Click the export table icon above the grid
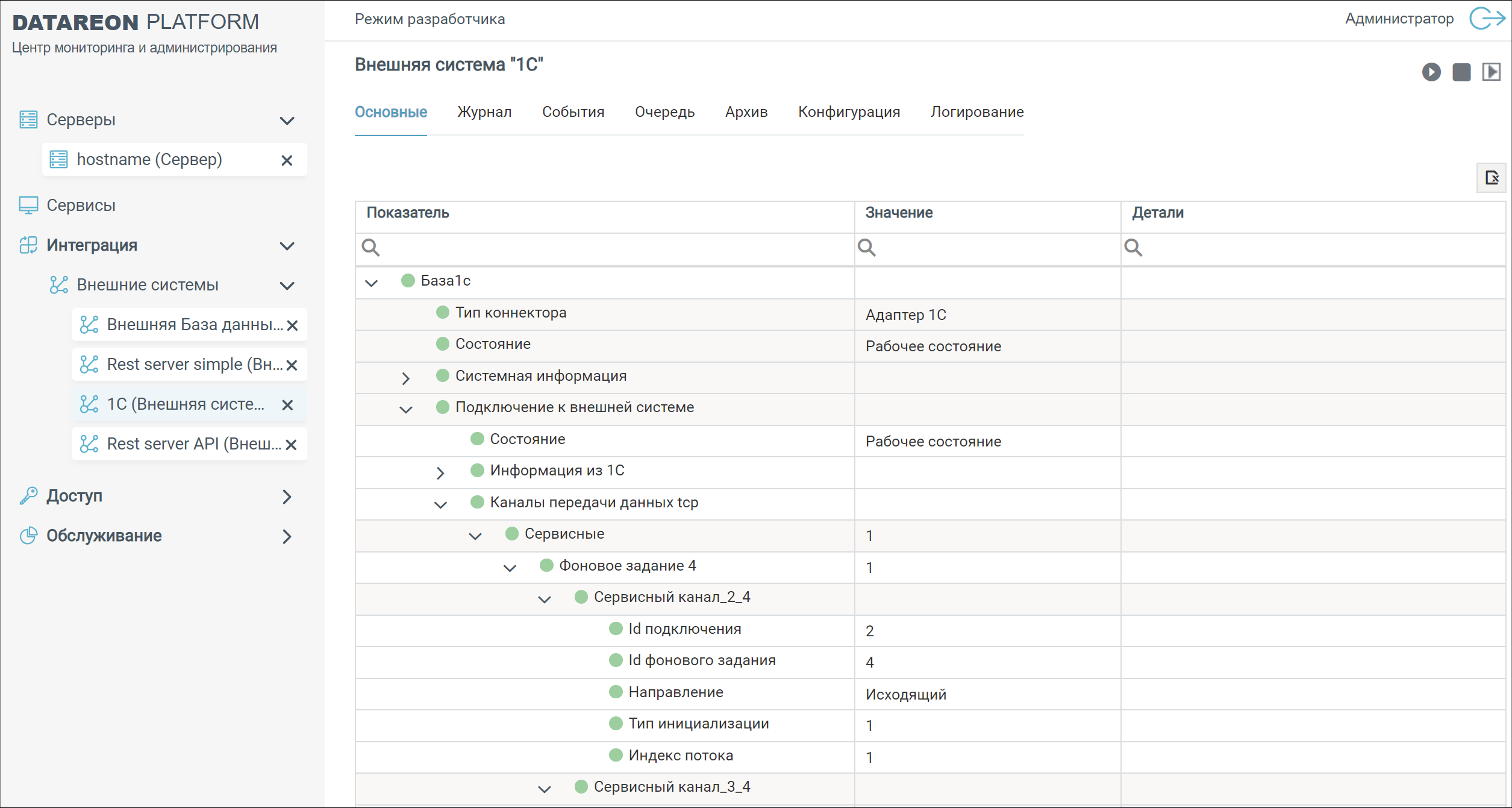The image size is (1512, 808). click(x=1491, y=178)
